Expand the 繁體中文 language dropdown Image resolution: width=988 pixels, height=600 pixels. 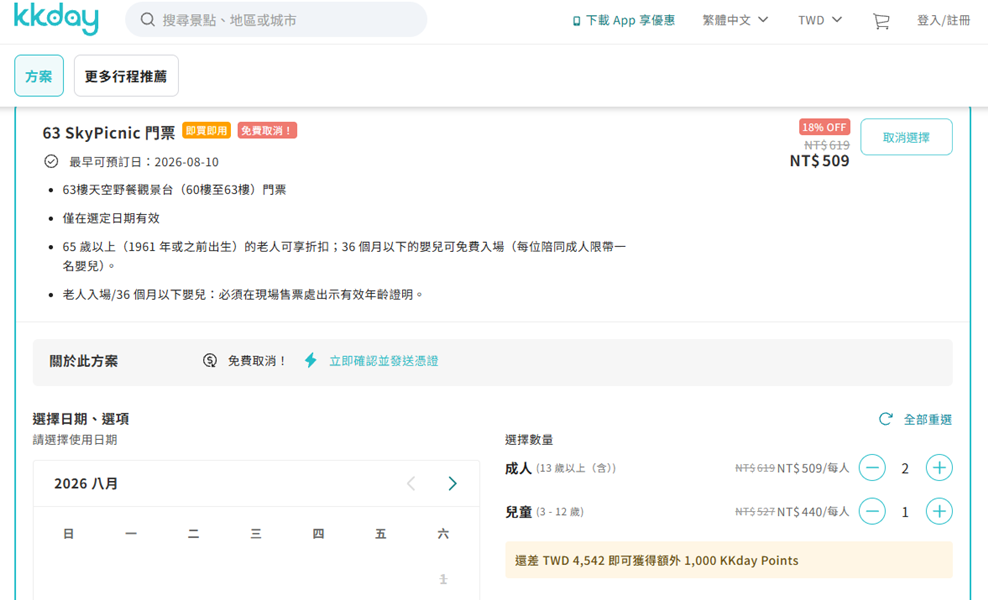coord(735,20)
